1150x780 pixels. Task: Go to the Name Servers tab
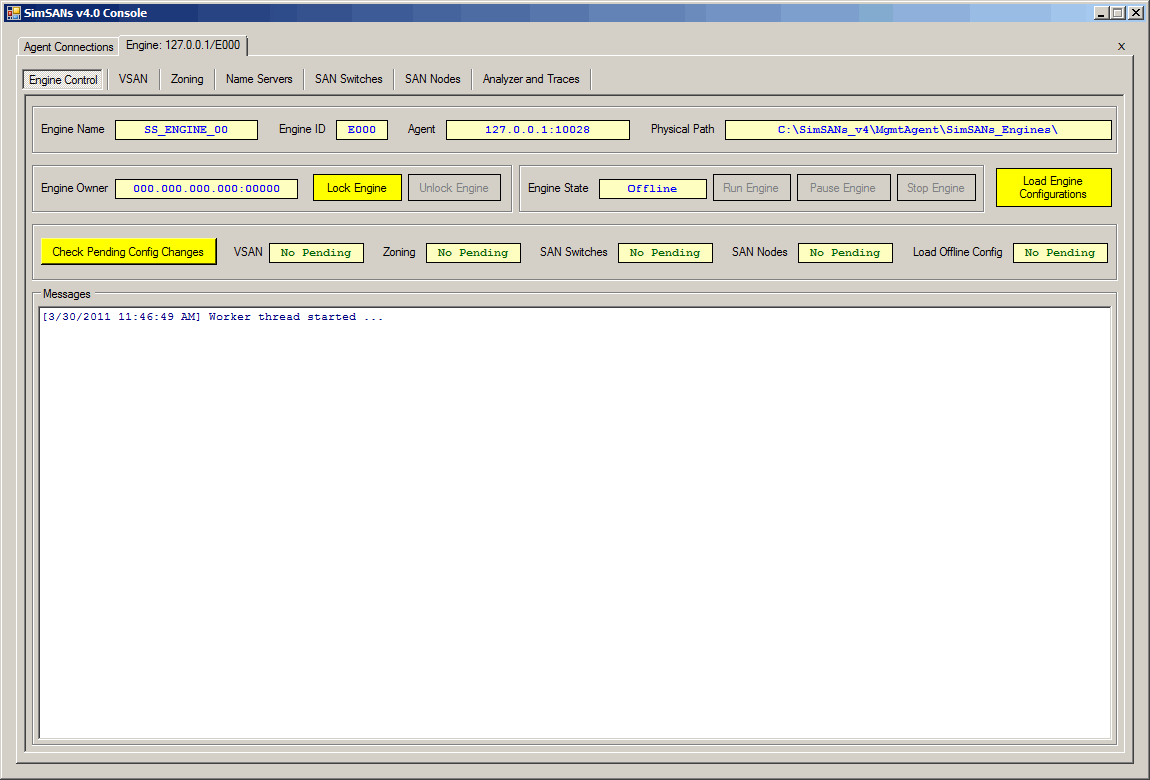pyautogui.click(x=259, y=79)
